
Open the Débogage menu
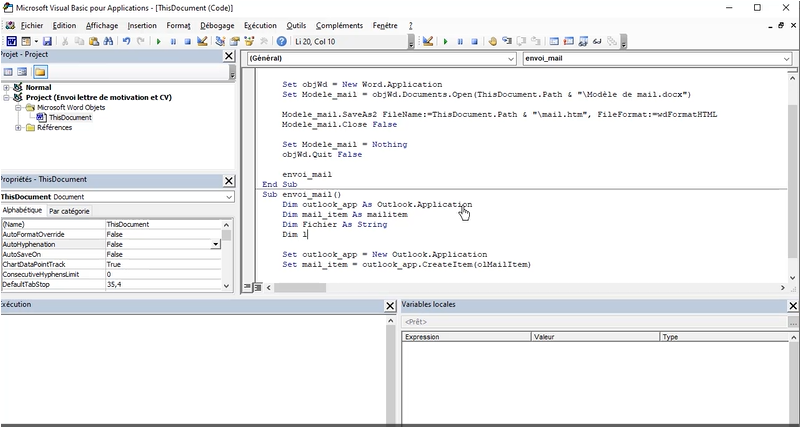click(215, 25)
